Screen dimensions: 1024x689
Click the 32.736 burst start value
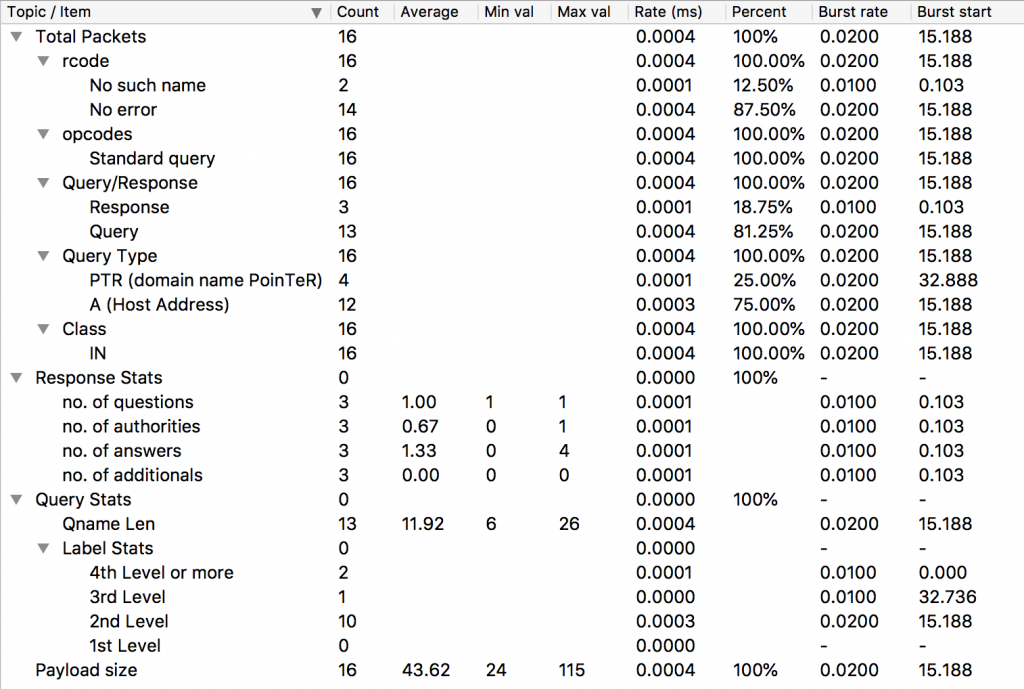click(947, 598)
